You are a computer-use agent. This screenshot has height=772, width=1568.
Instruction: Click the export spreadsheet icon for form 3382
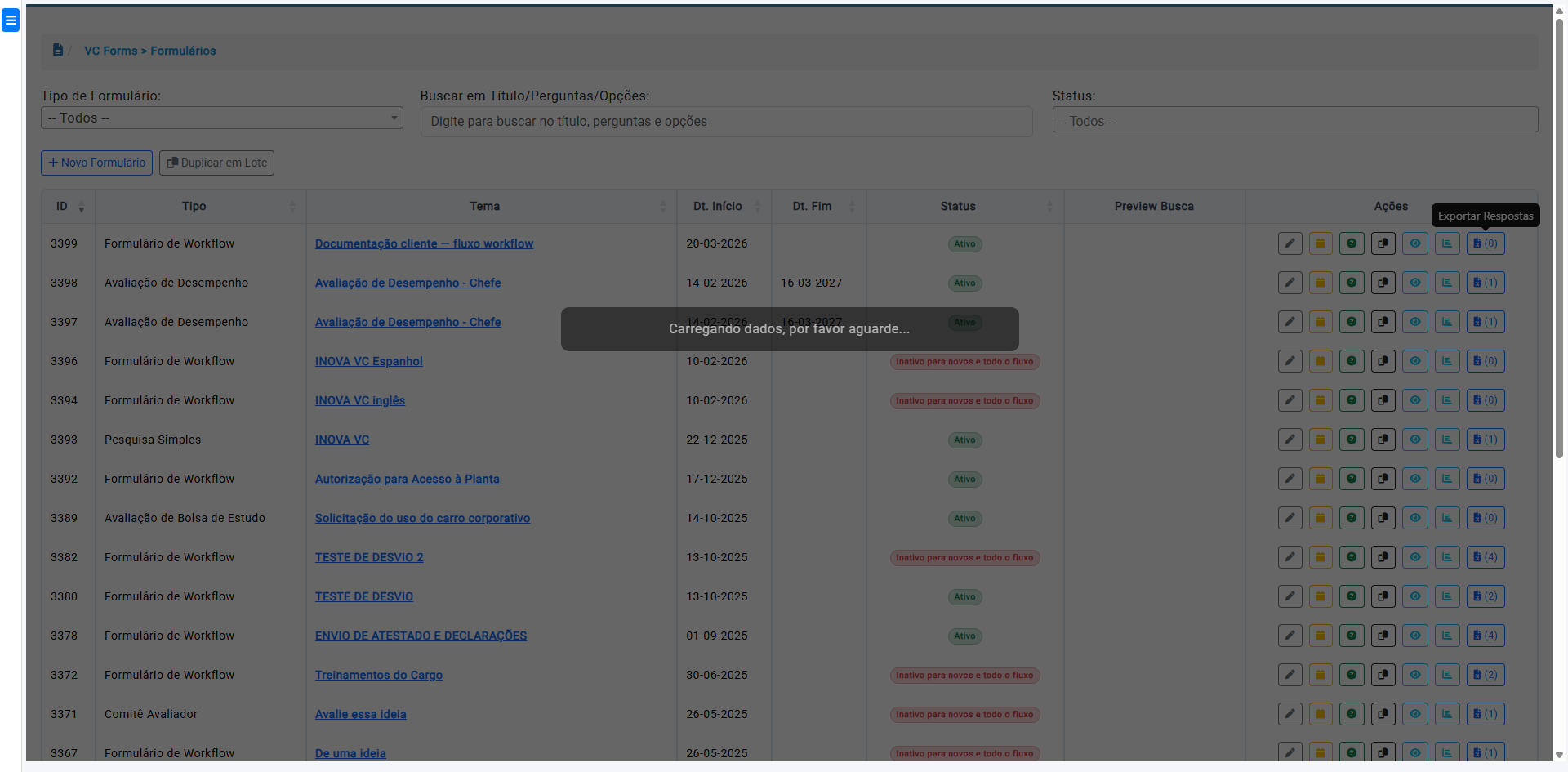(1485, 557)
